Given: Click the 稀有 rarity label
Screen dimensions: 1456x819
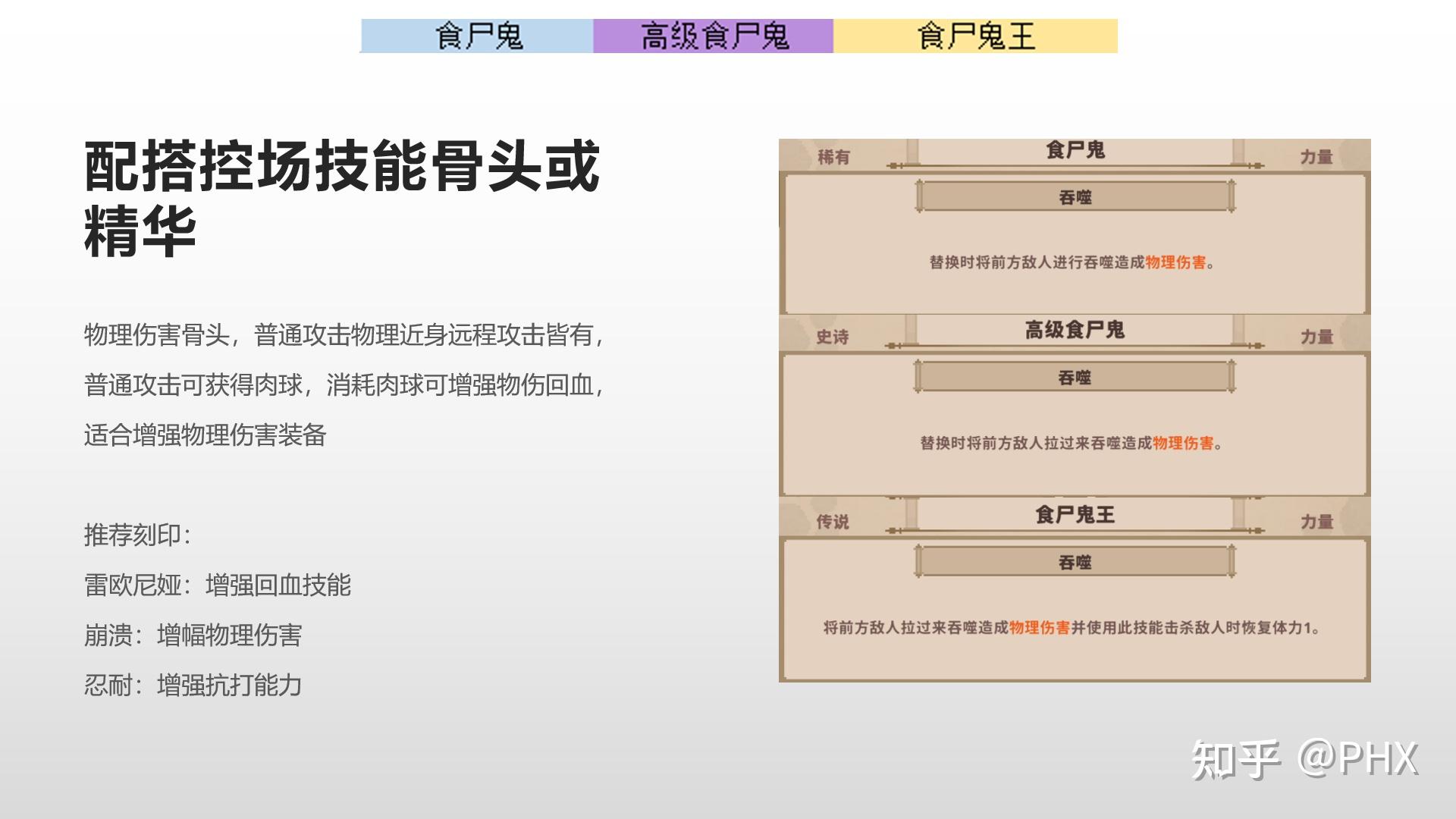Looking at the screenshot, I should (833, 157).
